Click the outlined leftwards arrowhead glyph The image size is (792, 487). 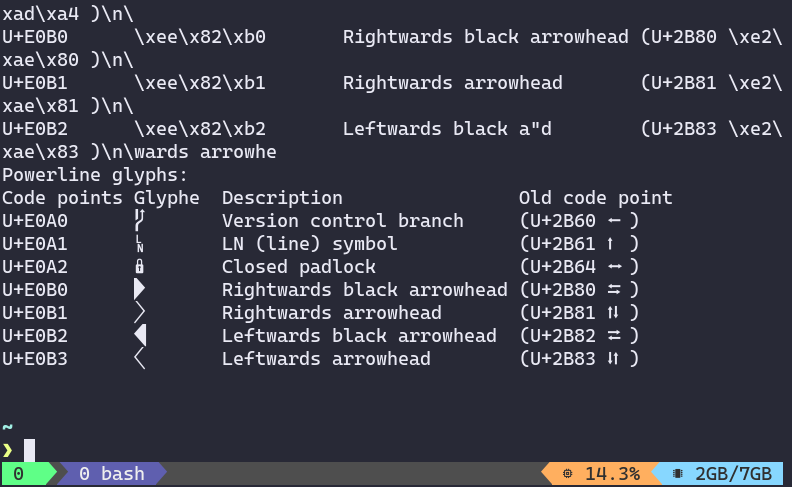click(x=140, y=359)
